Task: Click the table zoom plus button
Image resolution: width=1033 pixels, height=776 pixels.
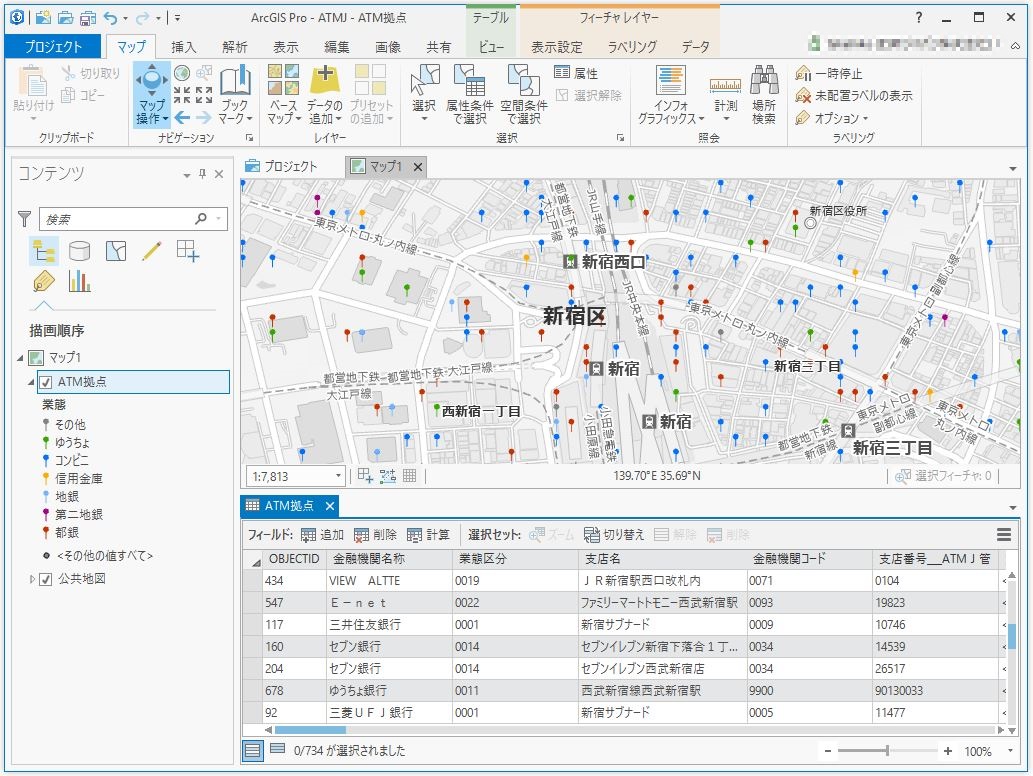Action: [x=947, y=751]
